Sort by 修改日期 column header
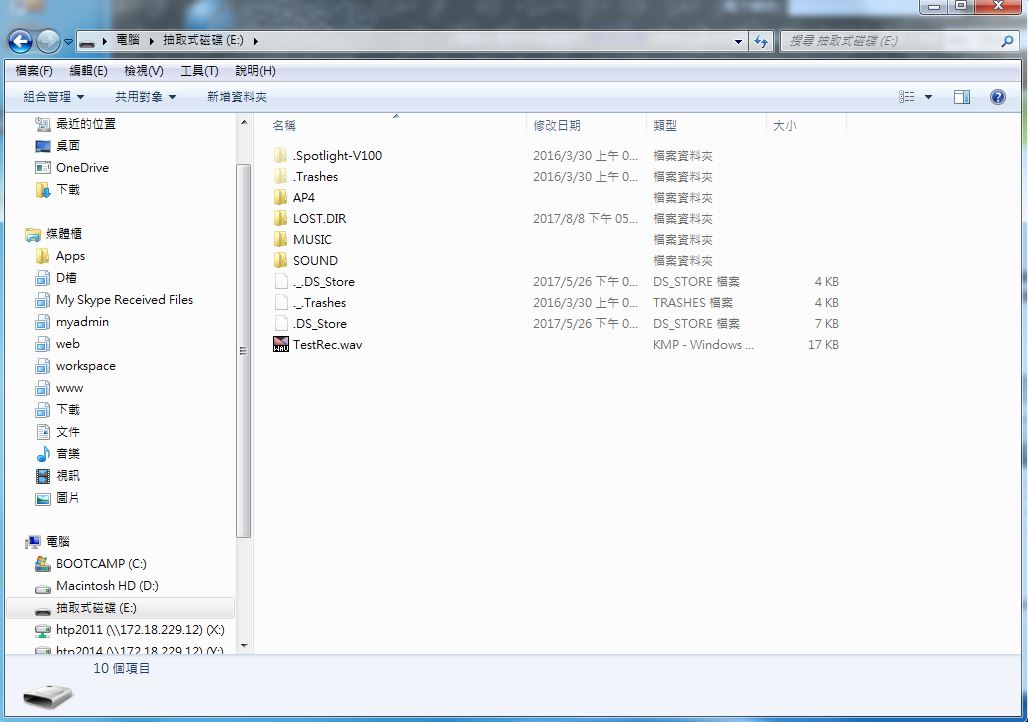 click(557, 125)
